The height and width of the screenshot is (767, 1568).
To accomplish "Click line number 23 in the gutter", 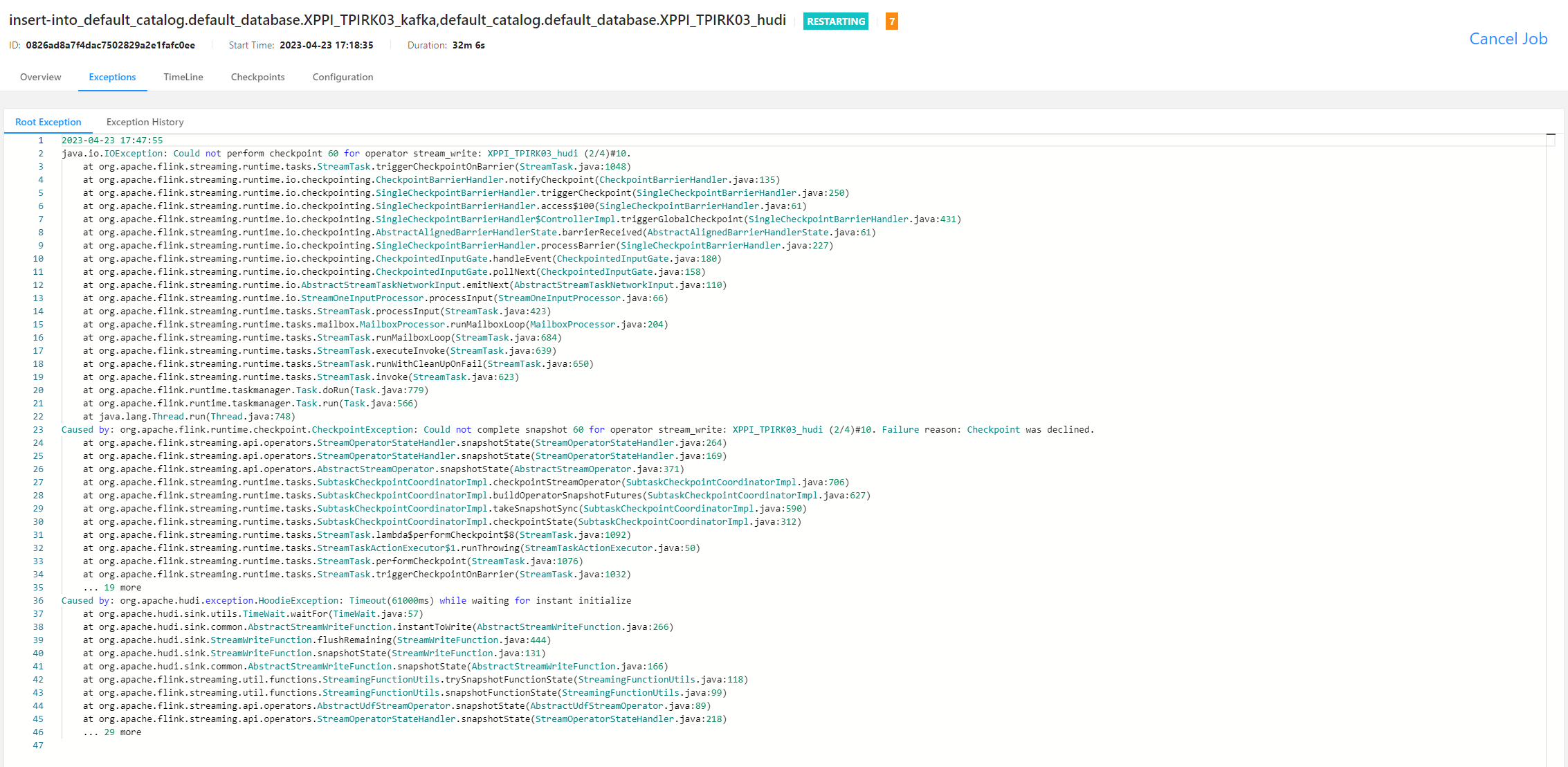I will [x=38, y=429].
